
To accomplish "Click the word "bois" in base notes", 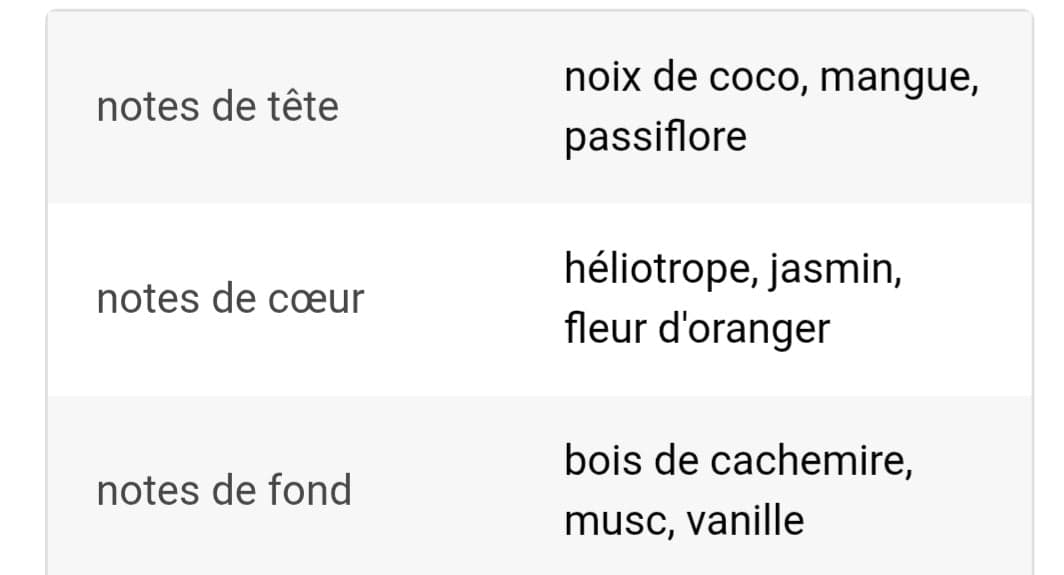I will click(603, 462).
